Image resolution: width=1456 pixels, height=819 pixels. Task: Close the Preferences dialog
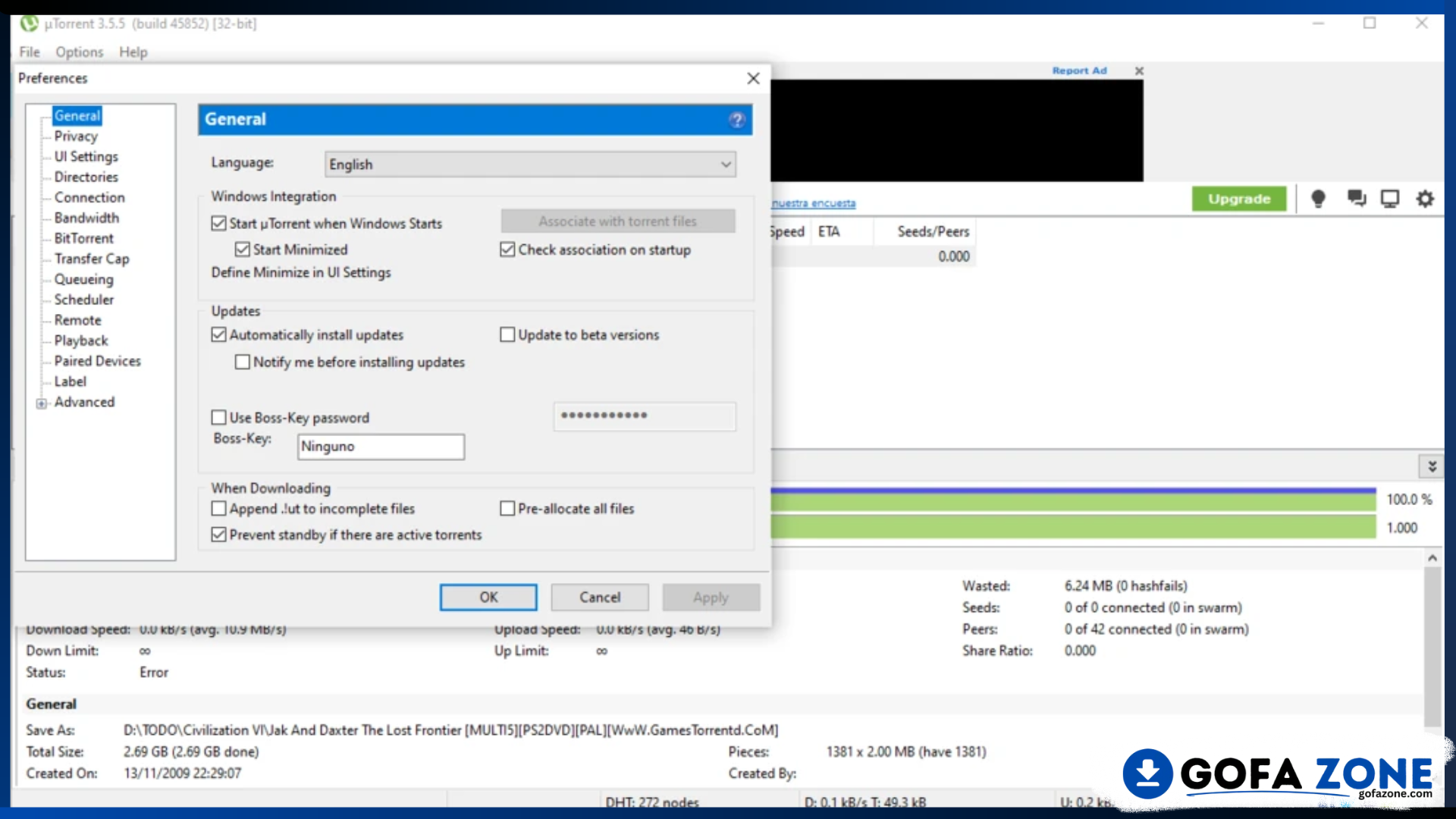[x=753, y=78]
